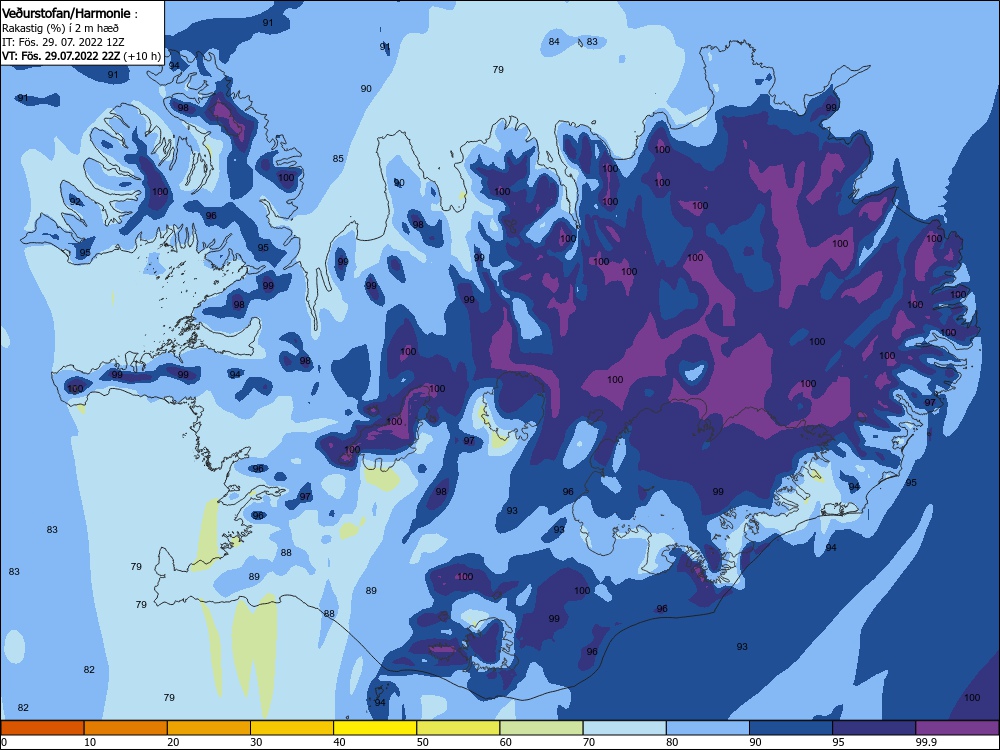Click the legend scale label '99.9'
The height and width of the screenshot is (750, 1000).
point(926,742)
